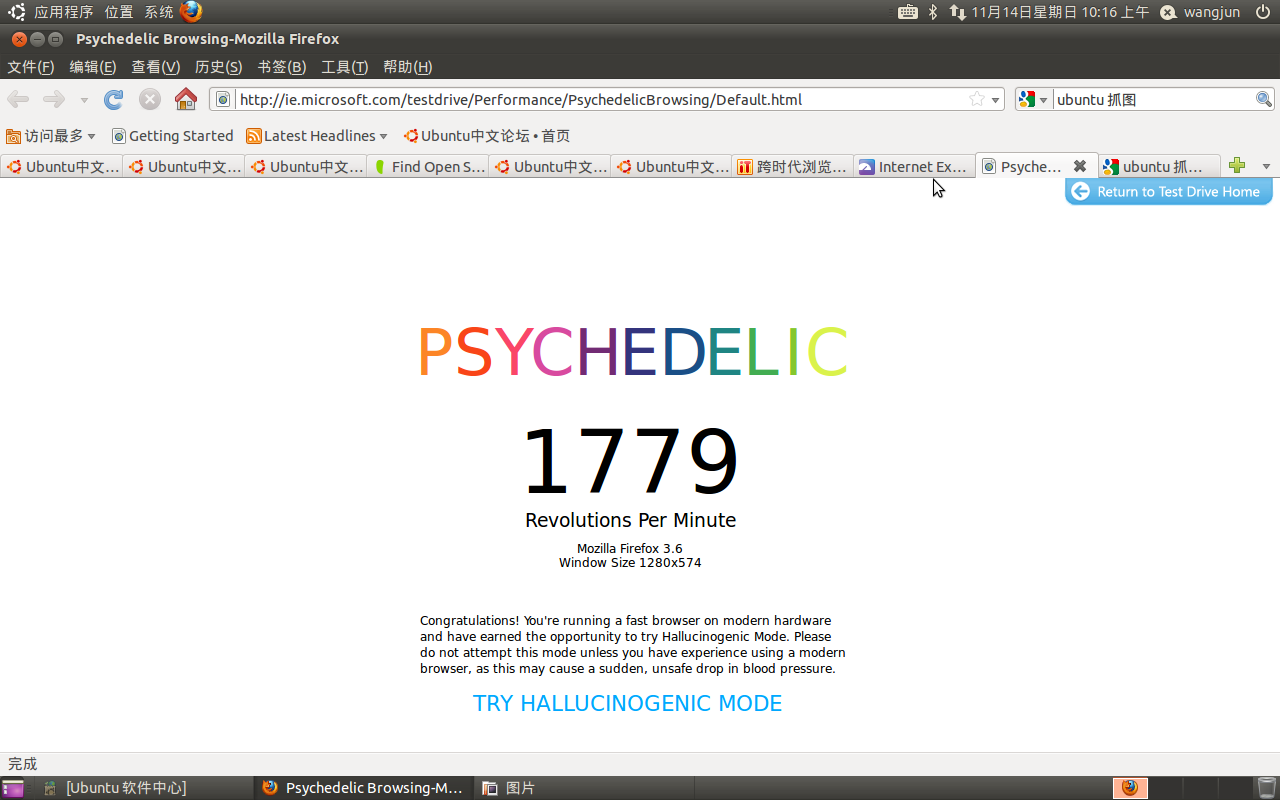Select the Psychedelic Browsing-M... taskbar entry
1280x800 pixels.
[x=362, y=788]
